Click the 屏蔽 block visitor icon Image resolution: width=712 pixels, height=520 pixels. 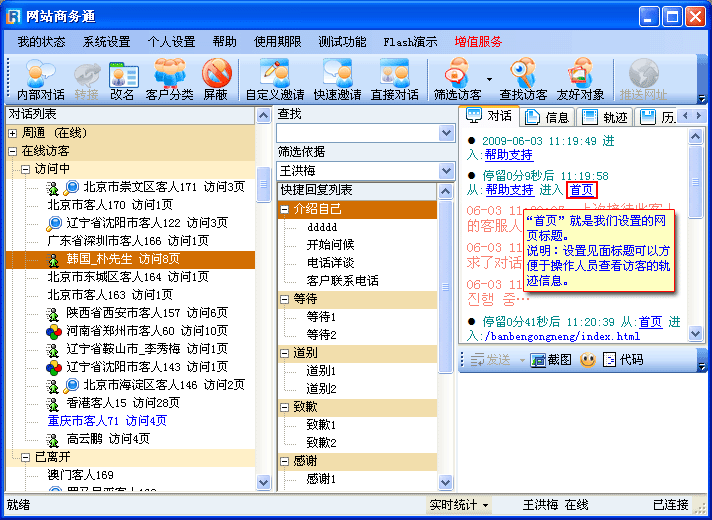tap(216, 79)
